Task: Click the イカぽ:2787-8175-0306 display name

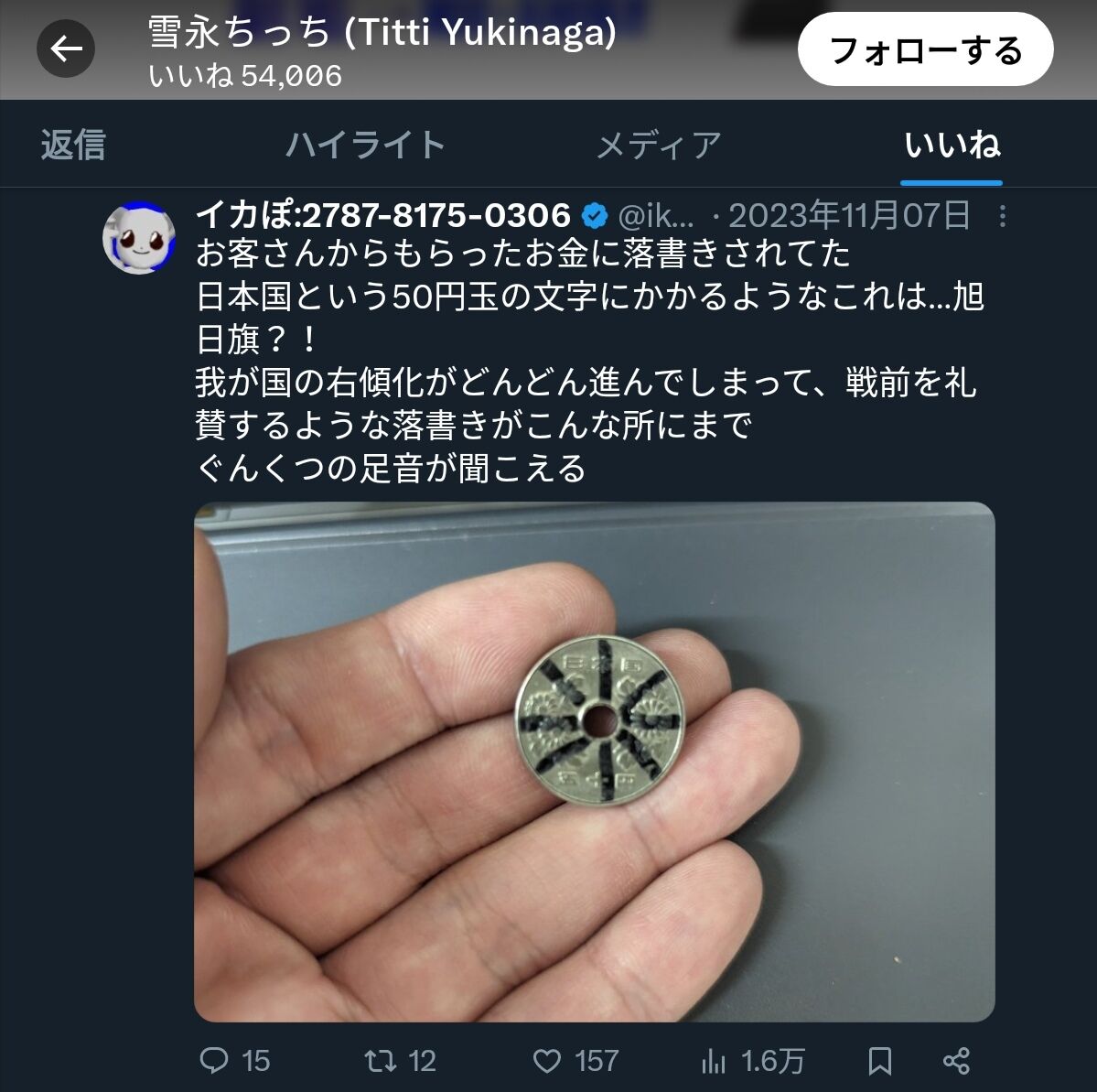Action: 383,215
